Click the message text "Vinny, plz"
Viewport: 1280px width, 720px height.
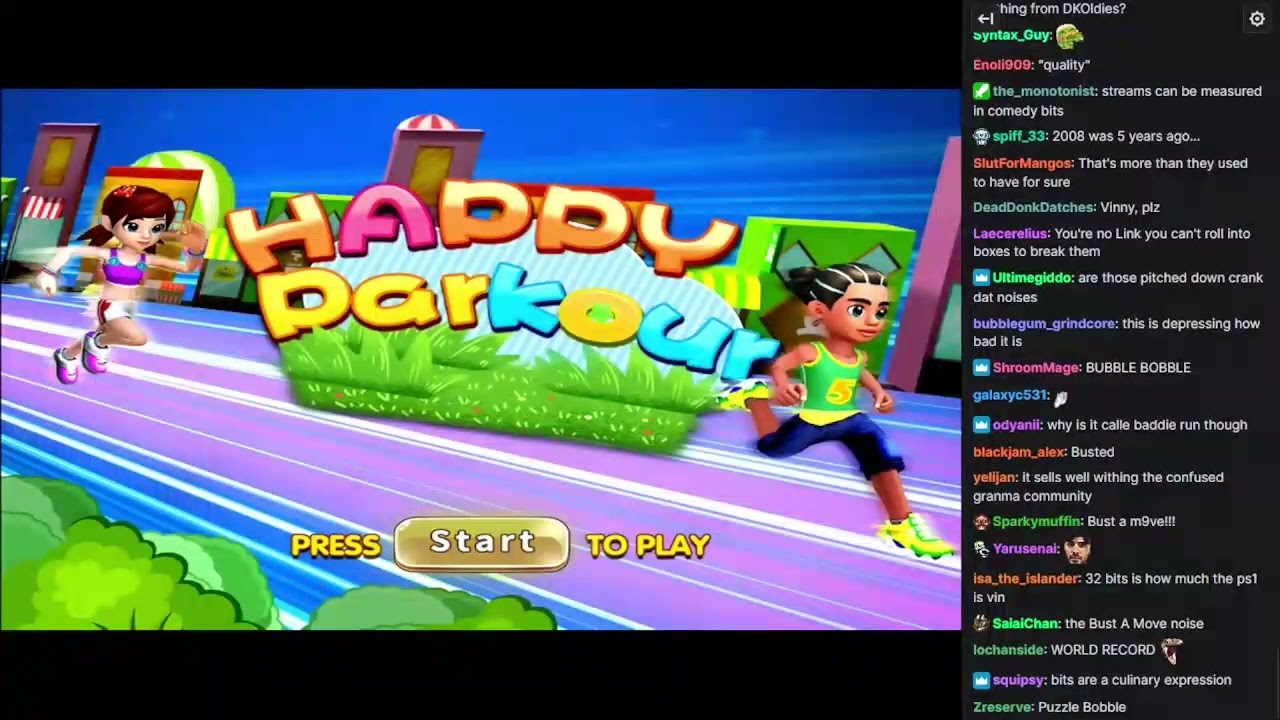1130,208
